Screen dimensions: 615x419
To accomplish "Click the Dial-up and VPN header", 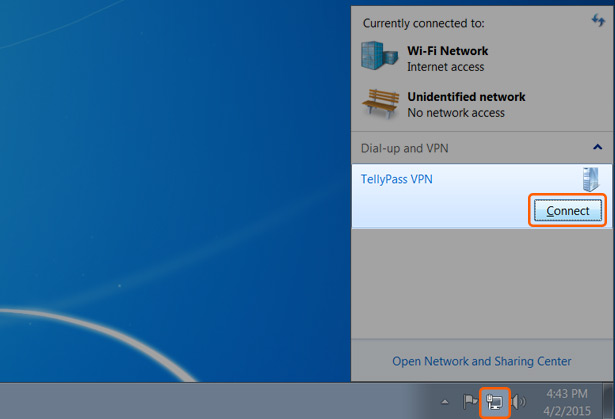I will pyautogui.click(x=404, y=148).
